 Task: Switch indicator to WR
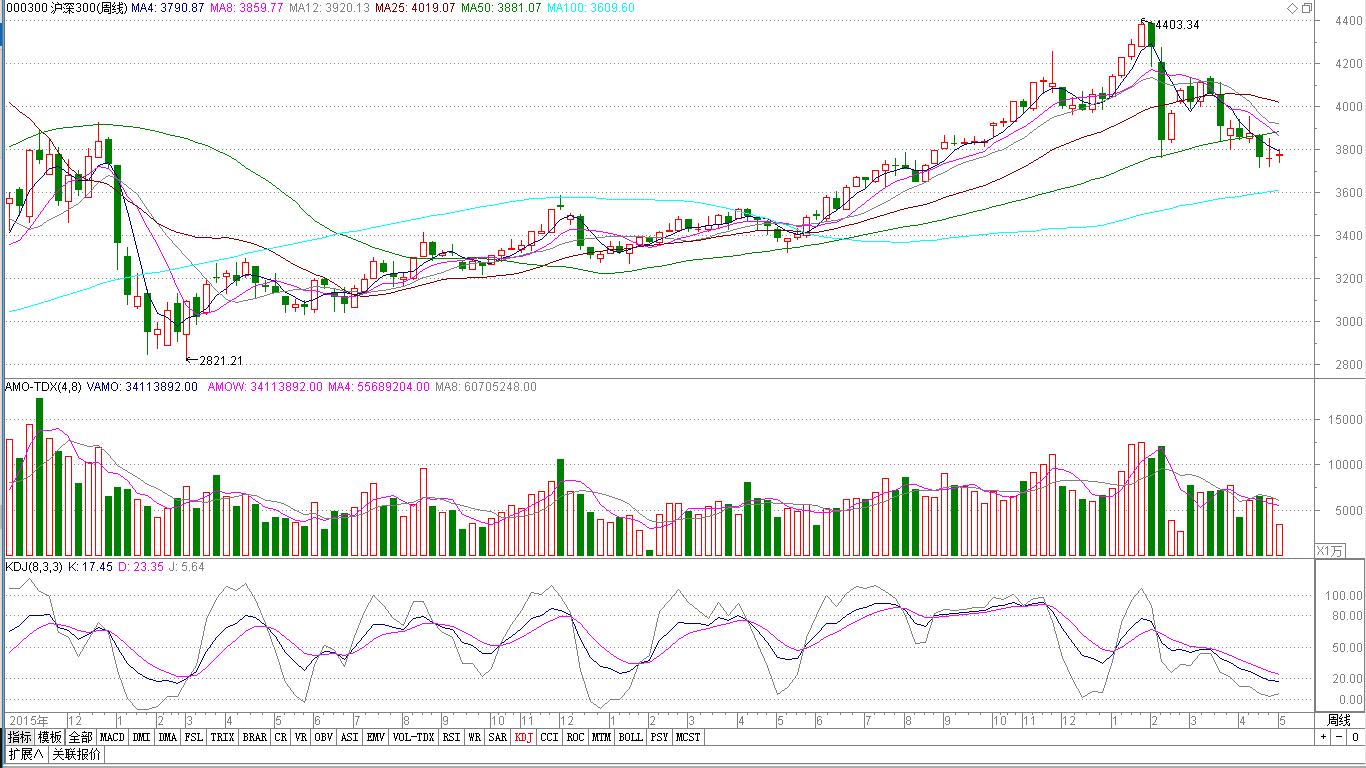pyautogui.click(x=474, y=737)
